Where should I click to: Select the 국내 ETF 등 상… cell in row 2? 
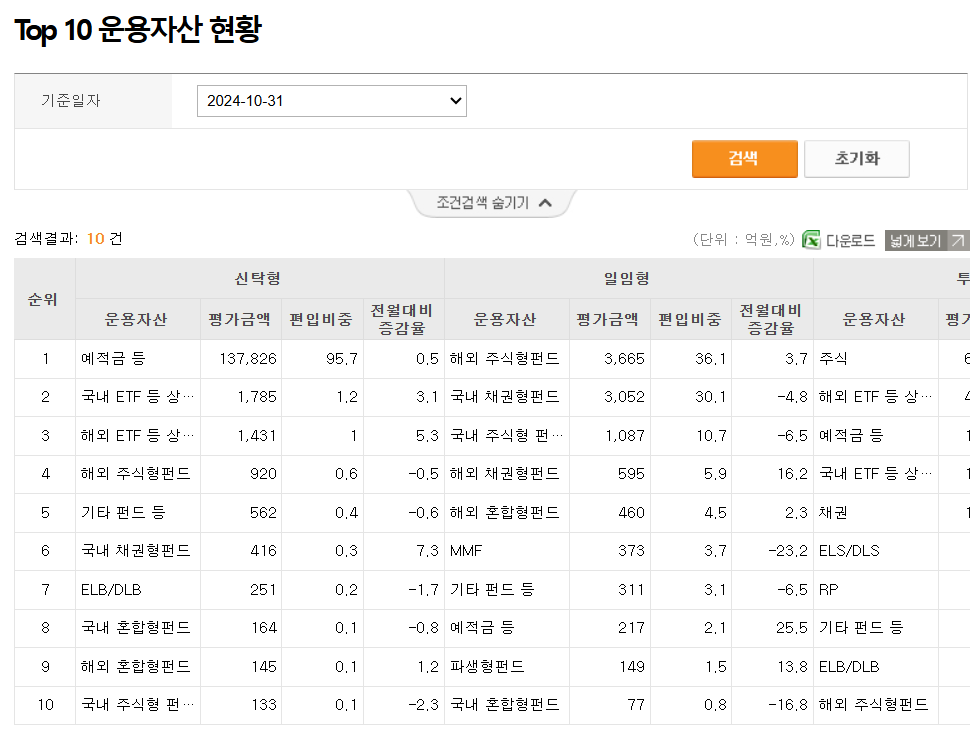(138, 397)
